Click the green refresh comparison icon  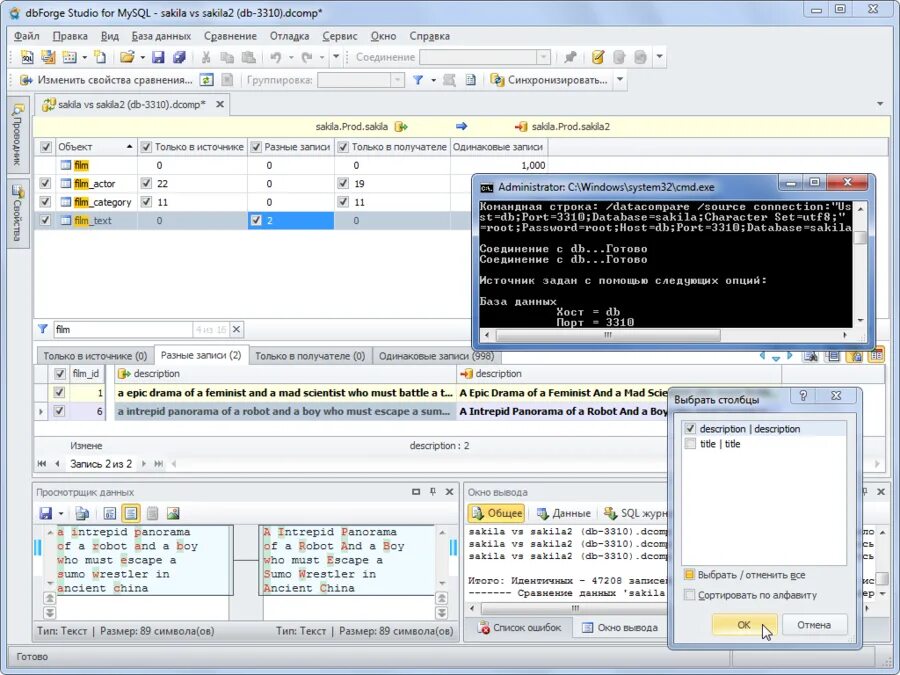(x=207, y=80)
